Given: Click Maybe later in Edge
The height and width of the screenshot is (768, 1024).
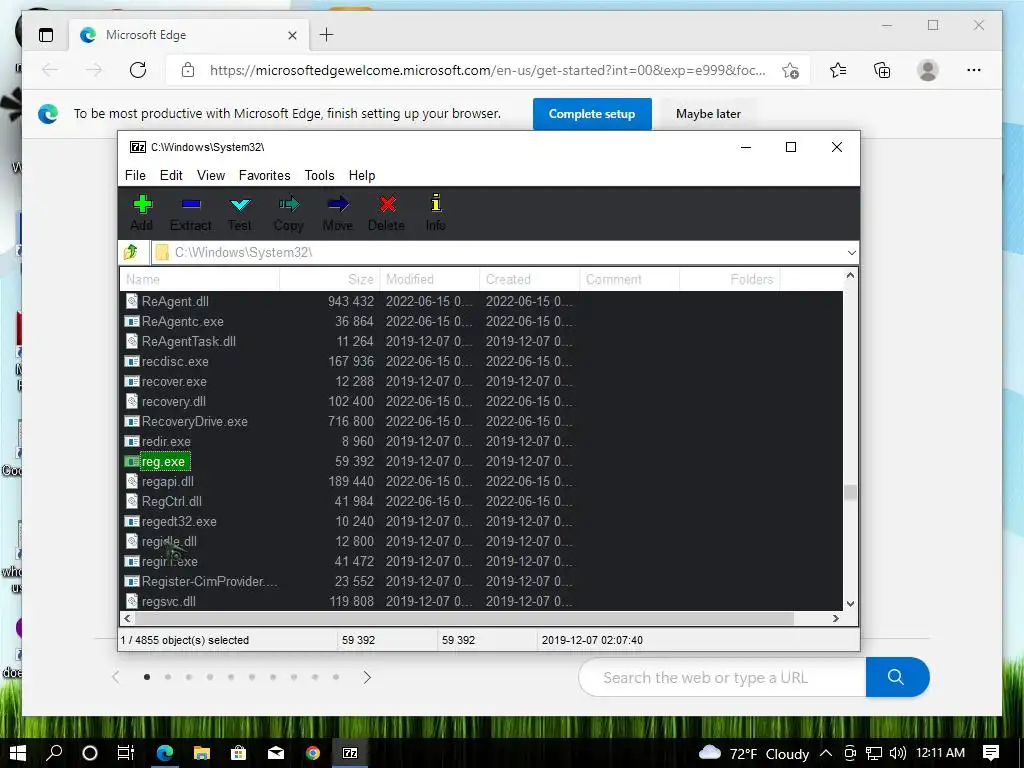Looking at the screenshot, I should 708,114.
